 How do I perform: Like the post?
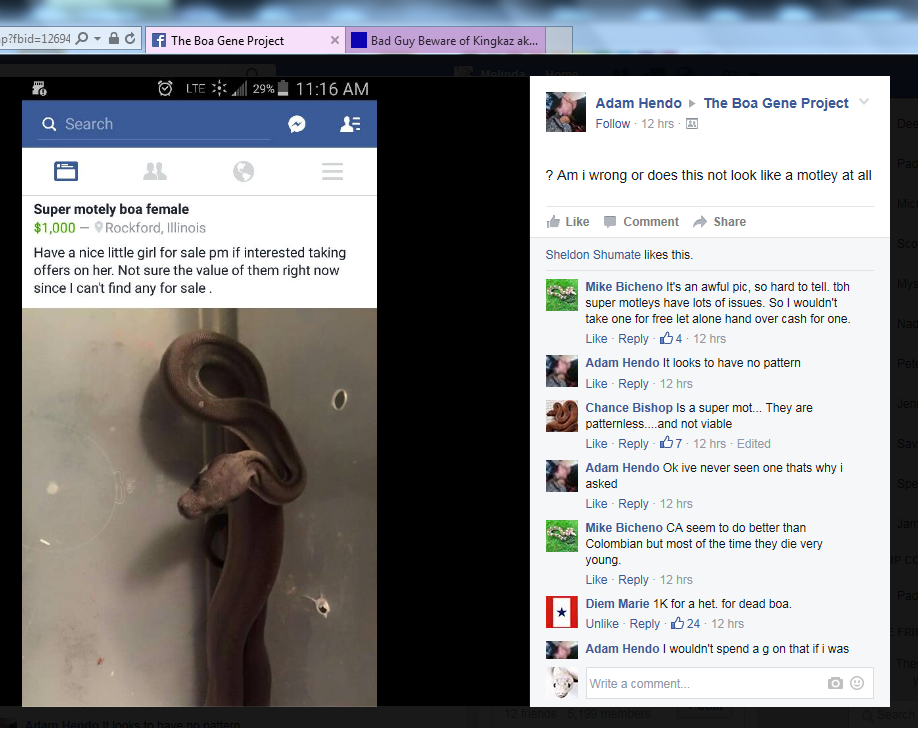click(x=568, y=222)
